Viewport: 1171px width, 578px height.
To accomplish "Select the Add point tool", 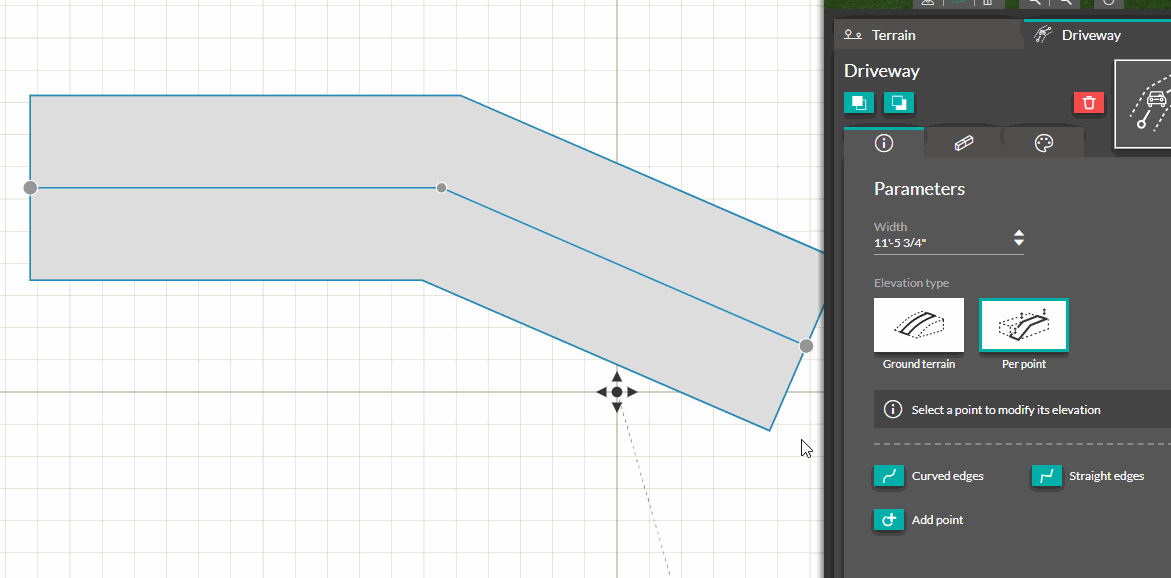I will tap(889, 520).
